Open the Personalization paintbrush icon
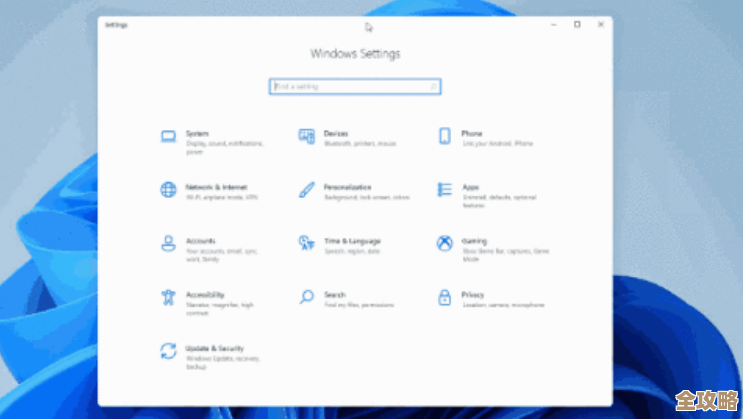Viewport: 743px width, 419px height. (x=307, y=190)
